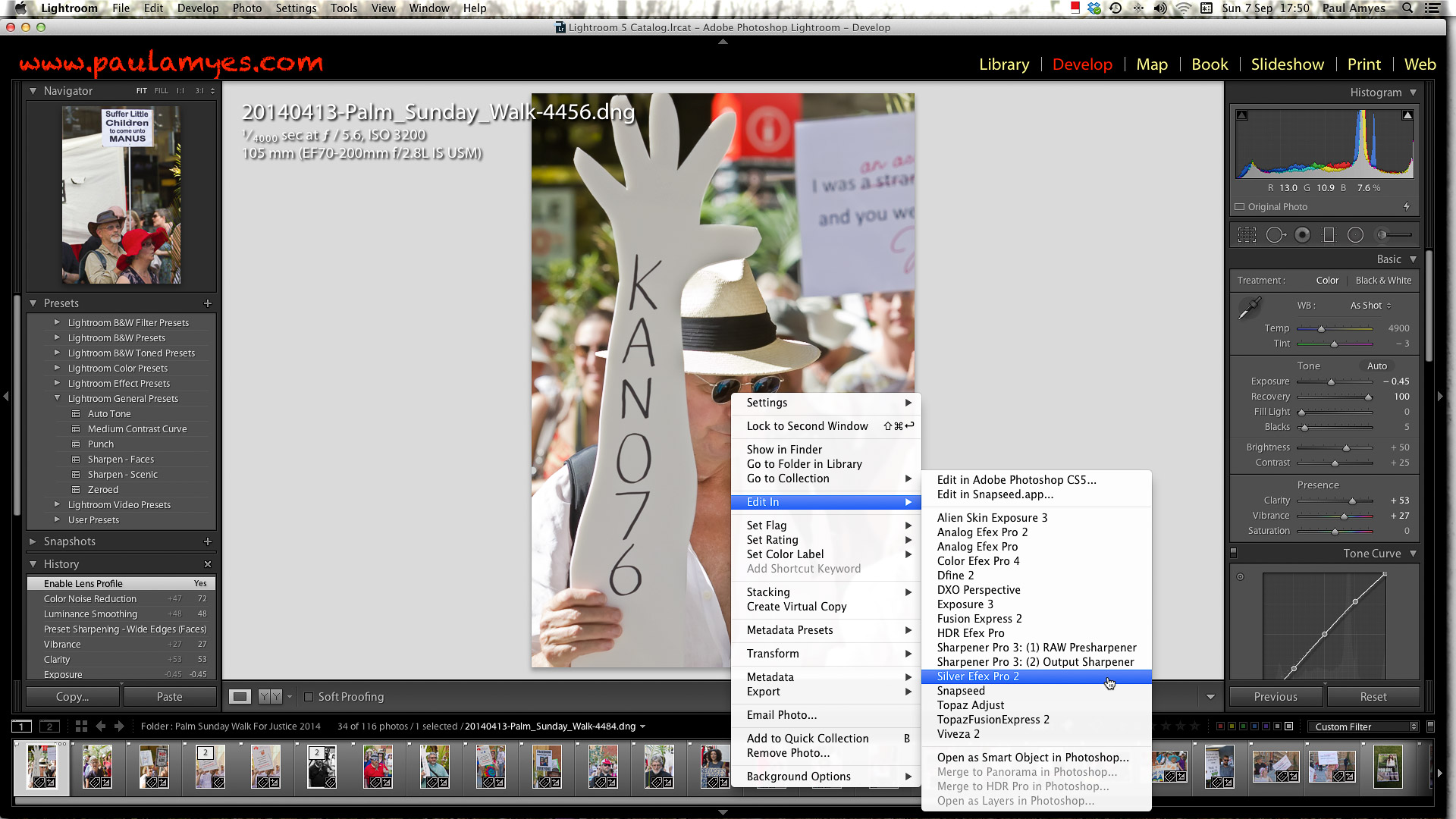The width and height of the screenshot is (1456, 819).
Task: Enable the Soft Proofing checkbox
Action: click(x=309, y=697)
